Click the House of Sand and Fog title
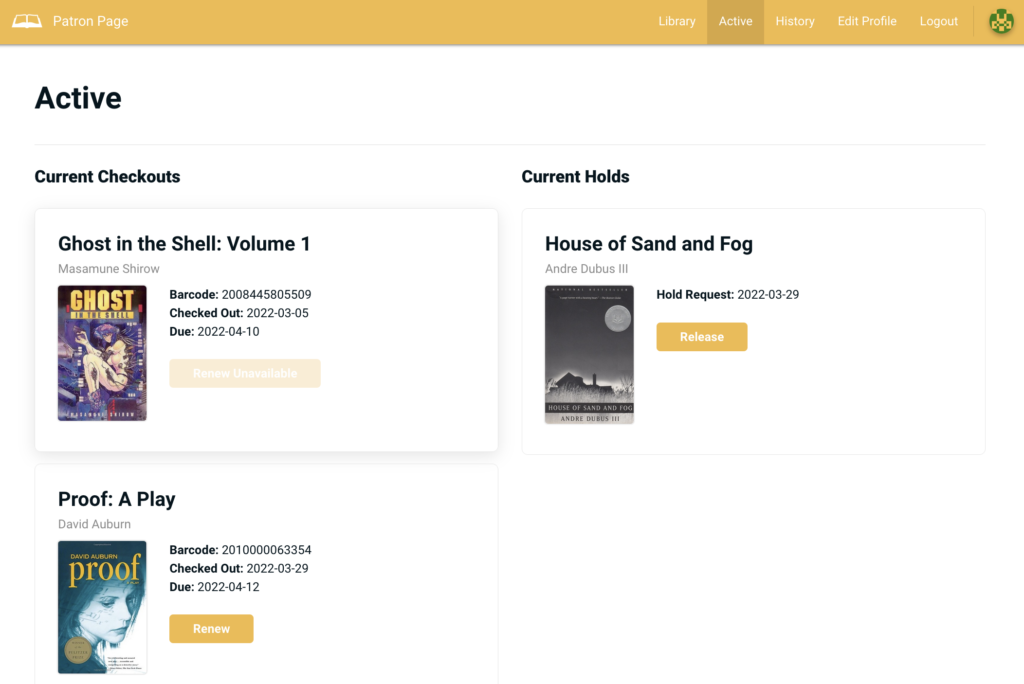The width and height of the screenshot is (1024, 684). (648, 244)
